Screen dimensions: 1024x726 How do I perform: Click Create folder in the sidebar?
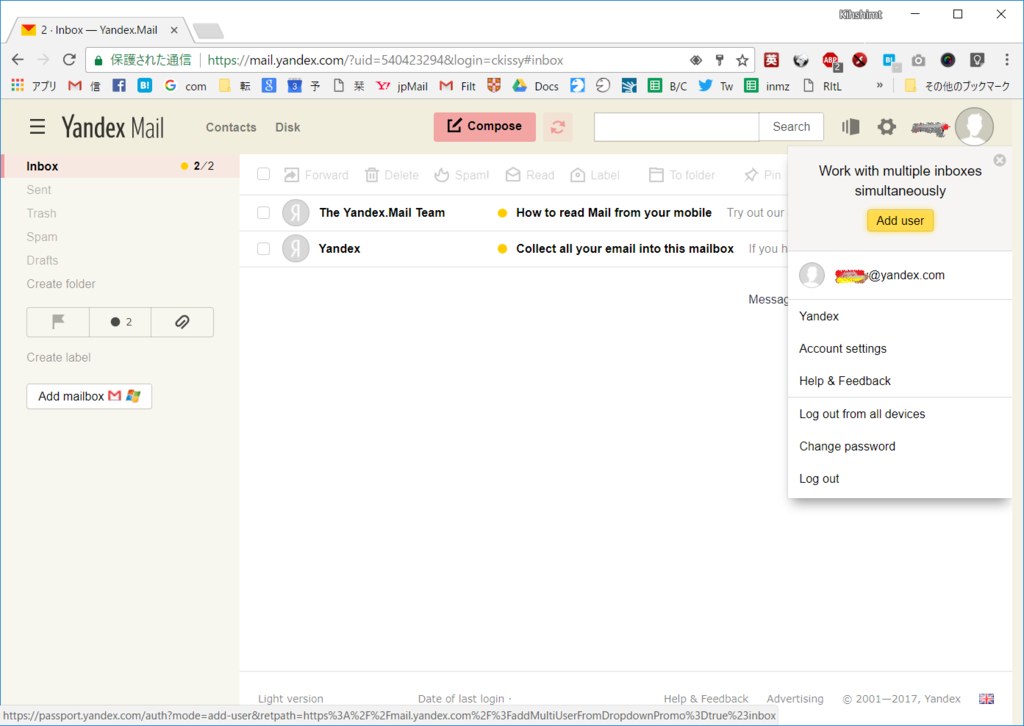pos(61,284)
